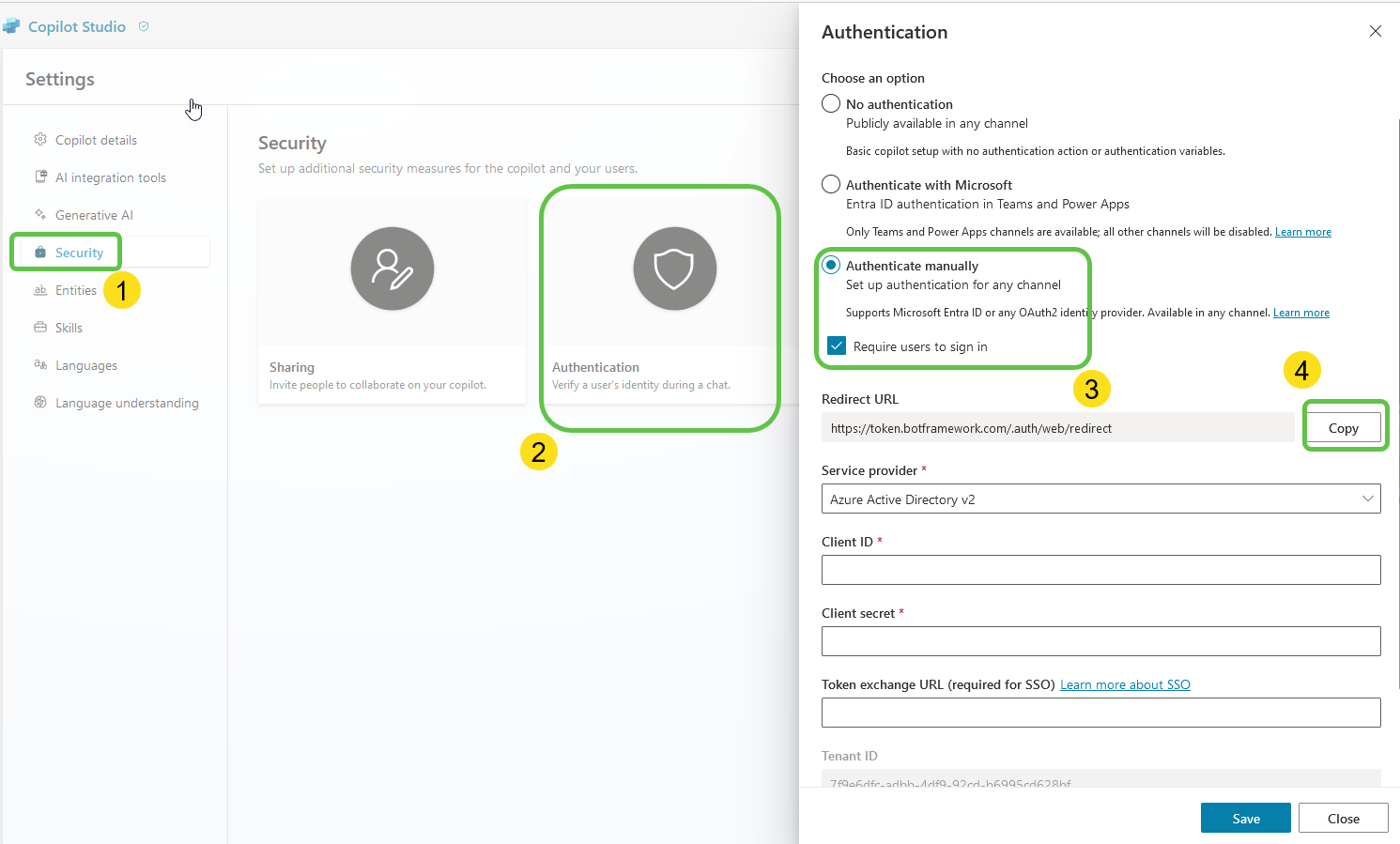
Task: Click the Copilot Studio logo icon
Action: click(x=12, y=25)
